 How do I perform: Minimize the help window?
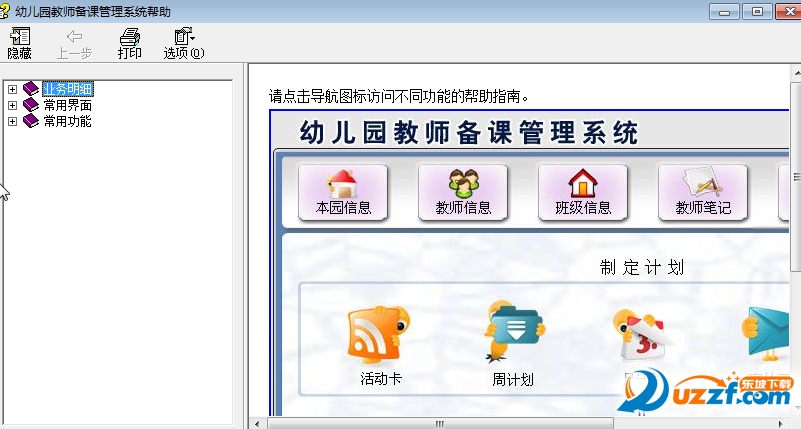tap(724, 11)
